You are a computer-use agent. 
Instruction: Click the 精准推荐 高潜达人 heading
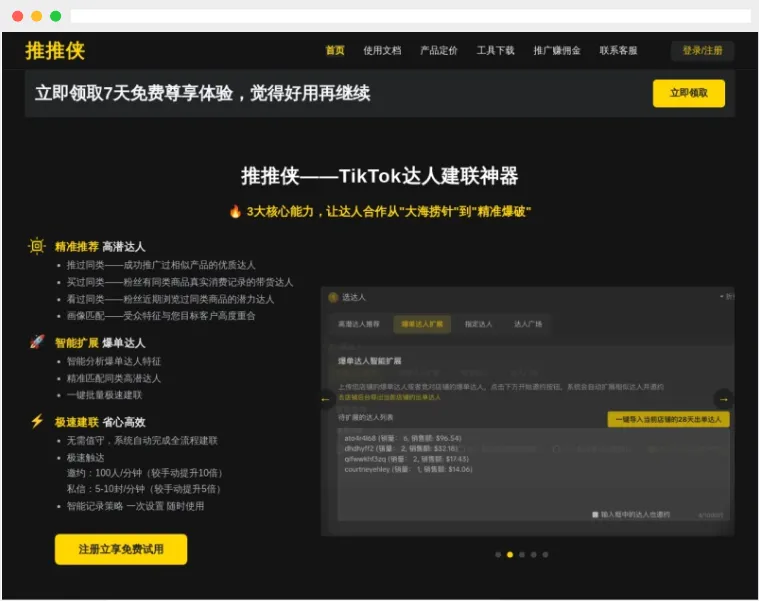(x=100, y=247)
